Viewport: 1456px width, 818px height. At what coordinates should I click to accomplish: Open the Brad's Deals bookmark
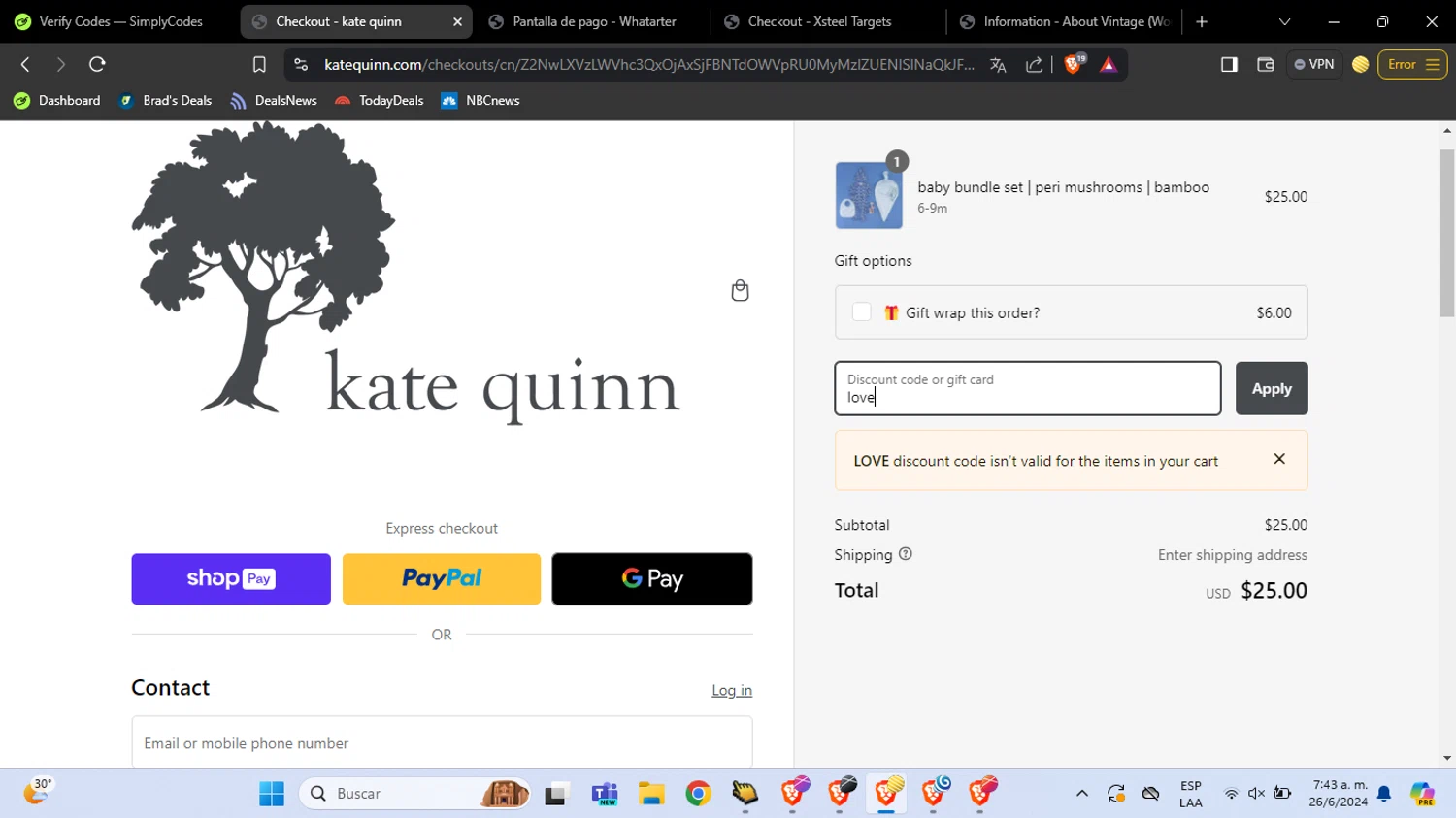pyautogui.click(x=165, y=100)
